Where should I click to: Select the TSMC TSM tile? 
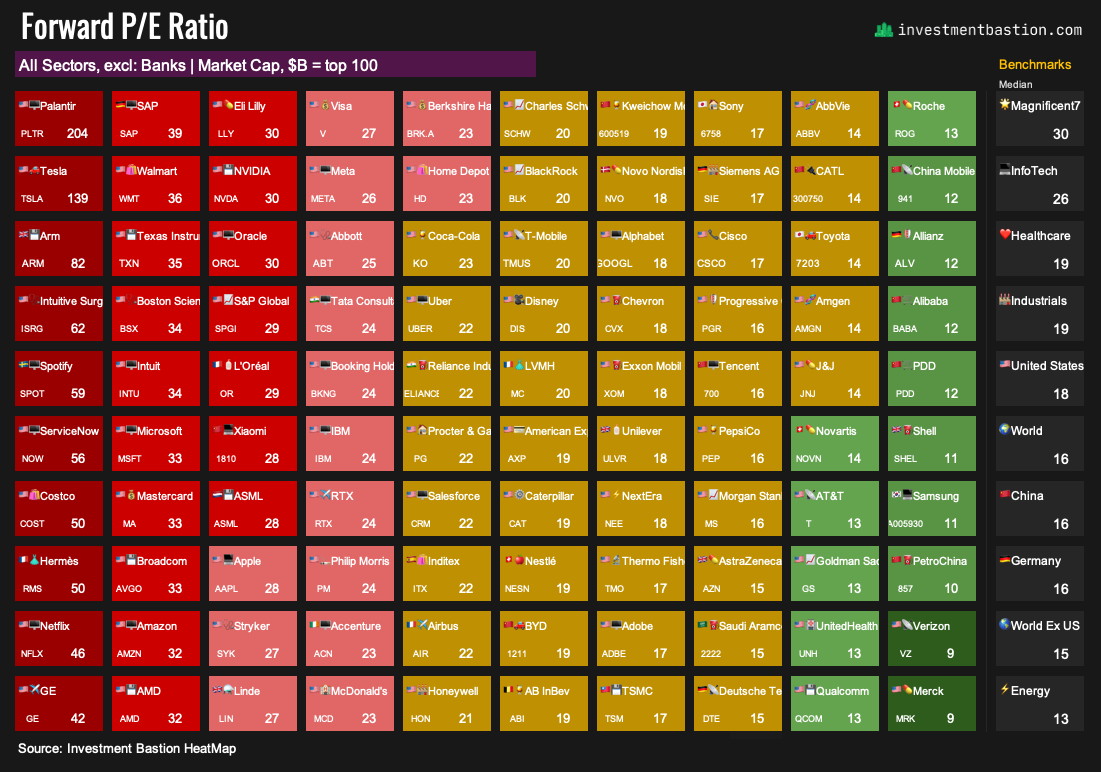pos(640,703)
